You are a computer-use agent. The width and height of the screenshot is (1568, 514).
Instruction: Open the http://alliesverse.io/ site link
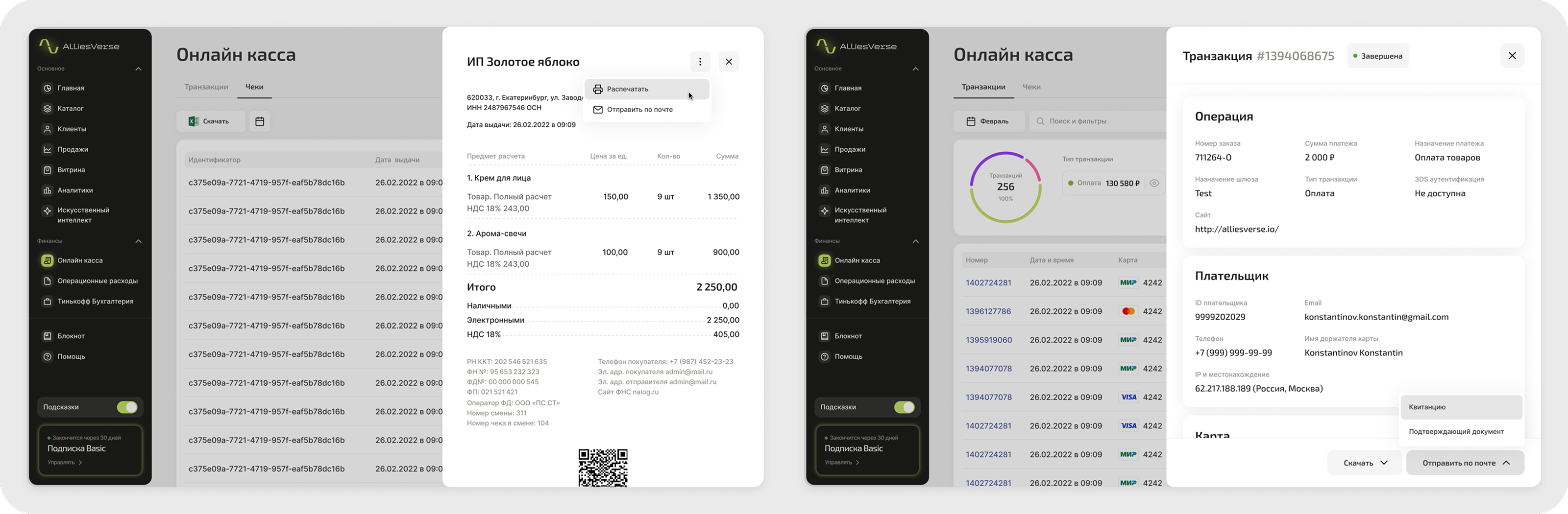(1236, 229)
